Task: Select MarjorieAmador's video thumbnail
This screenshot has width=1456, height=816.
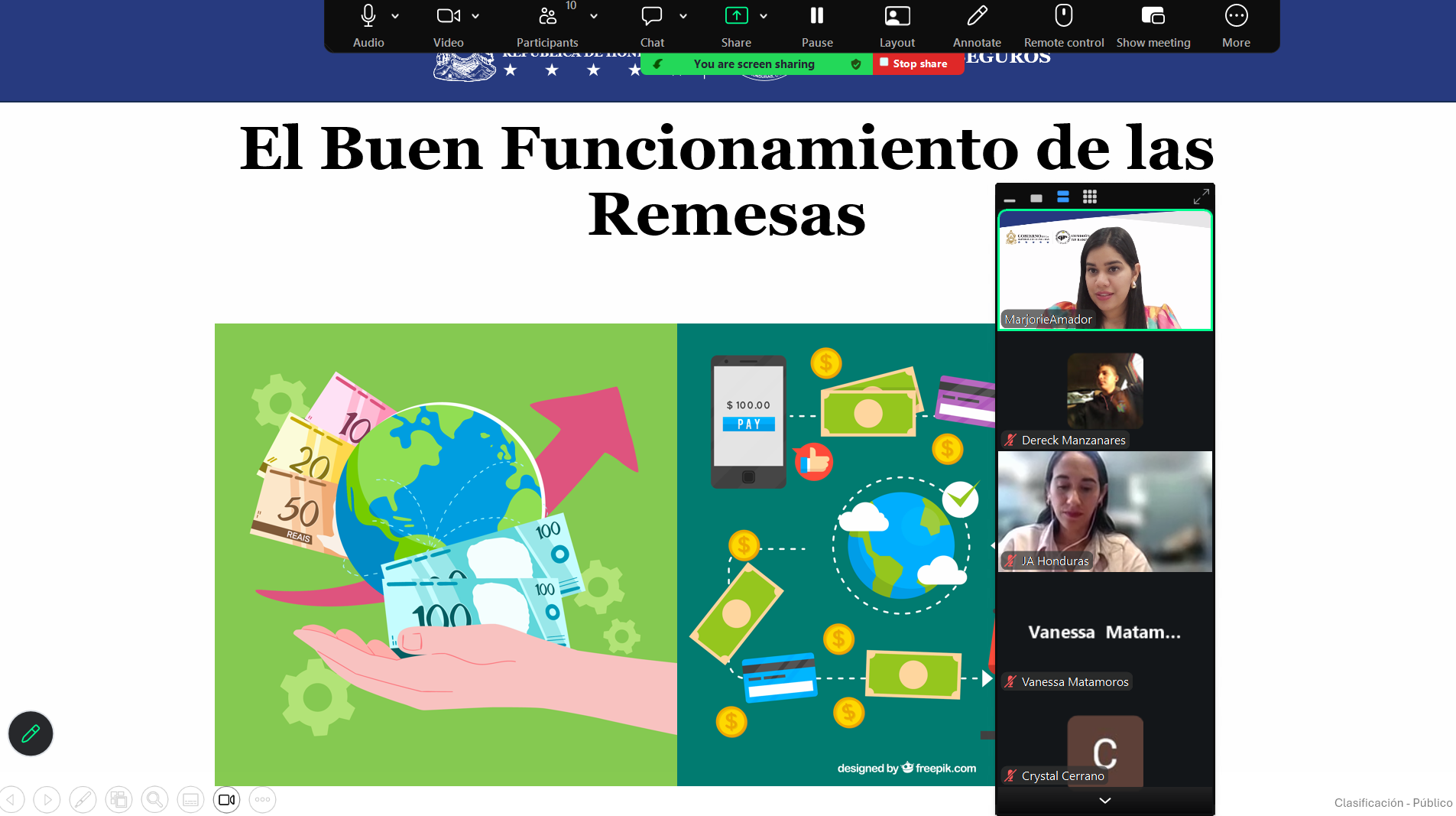Action: pos(1104,271)
